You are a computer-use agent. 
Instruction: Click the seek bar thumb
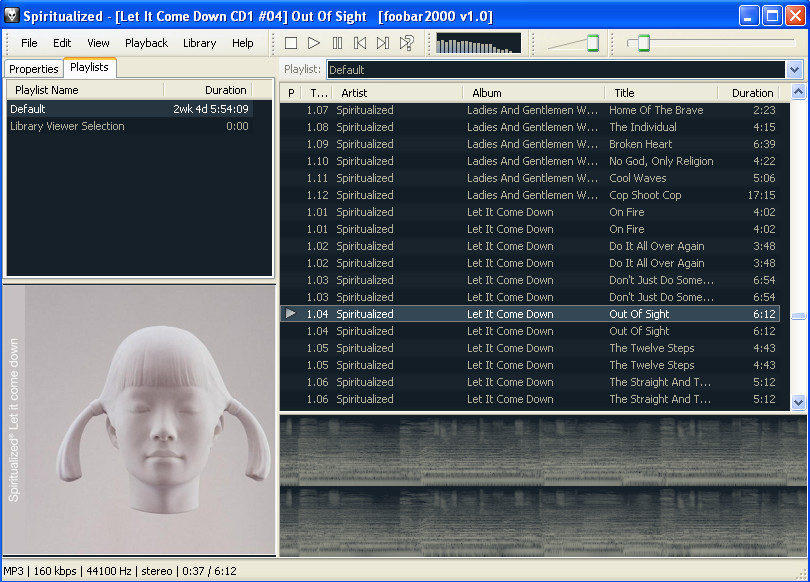pos(644,43)
